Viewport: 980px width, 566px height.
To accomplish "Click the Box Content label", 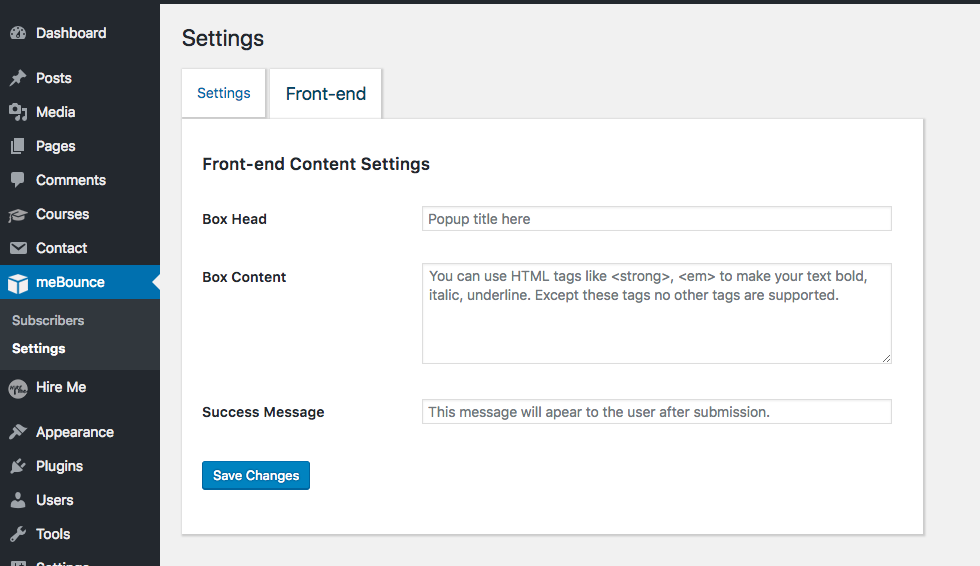I will (x=244, y=277).
